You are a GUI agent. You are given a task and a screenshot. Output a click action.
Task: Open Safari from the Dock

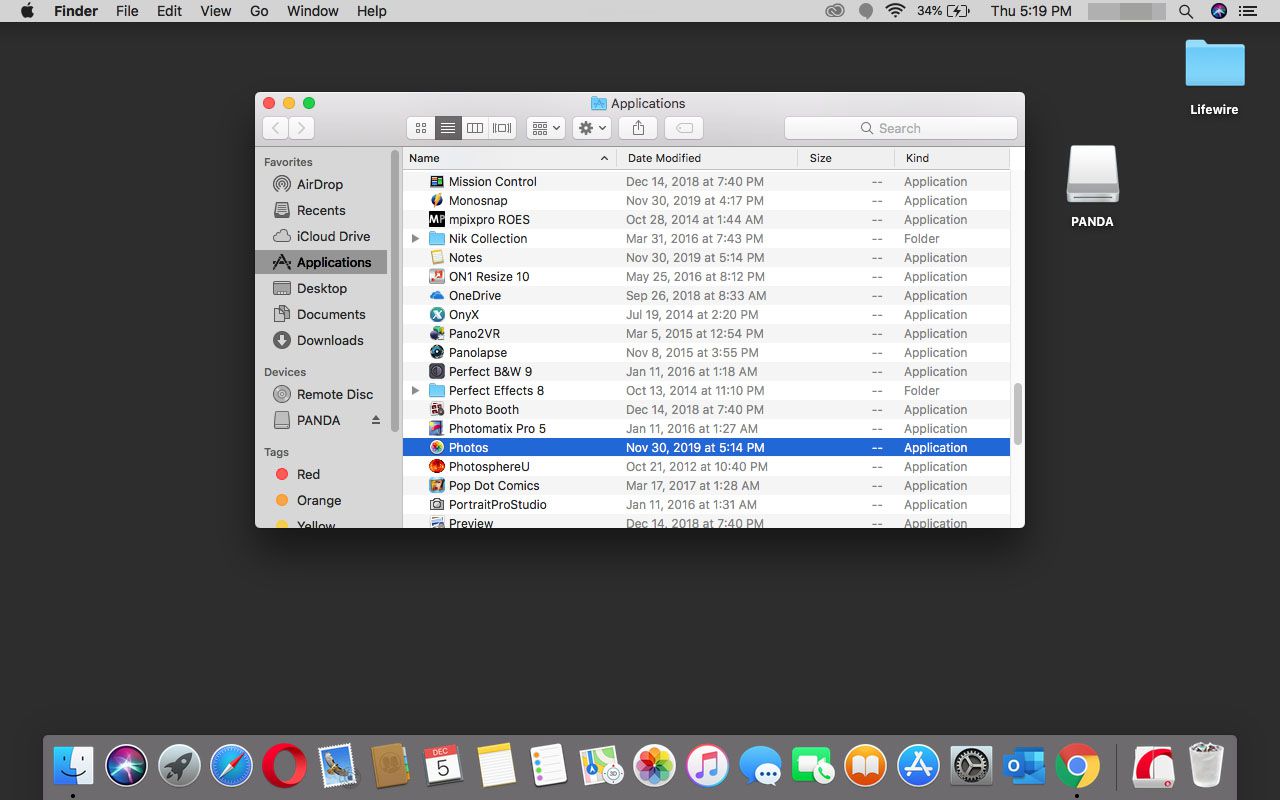click(x=231, y=766)
